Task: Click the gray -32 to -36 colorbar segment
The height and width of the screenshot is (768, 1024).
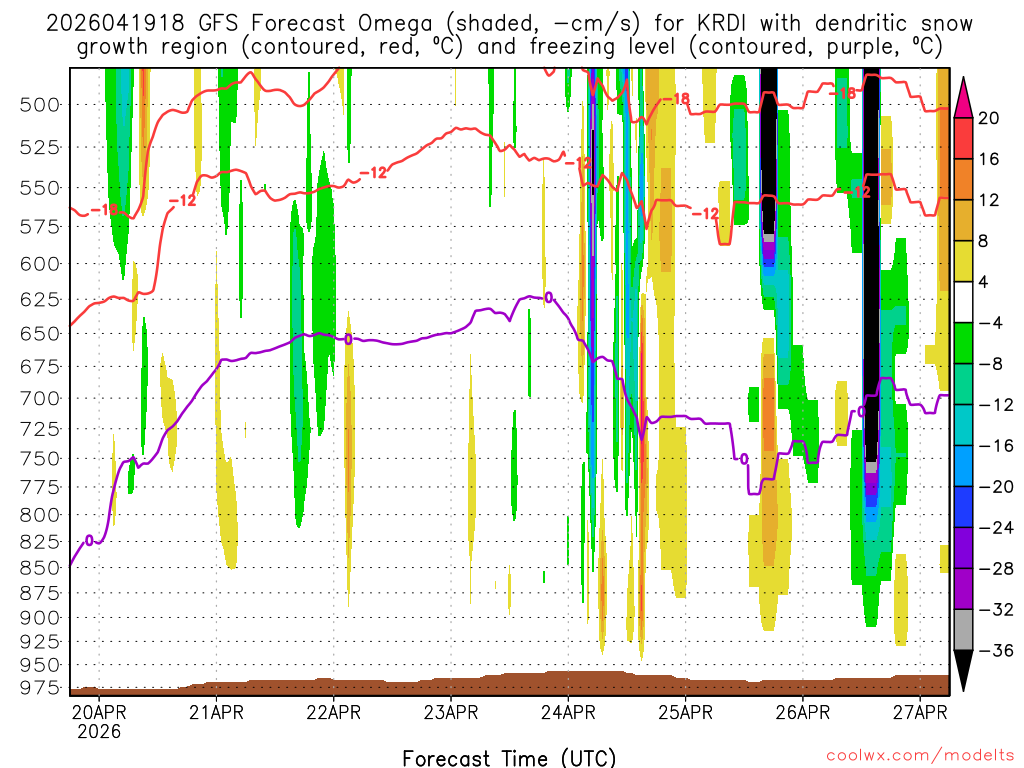Action: 963,630
